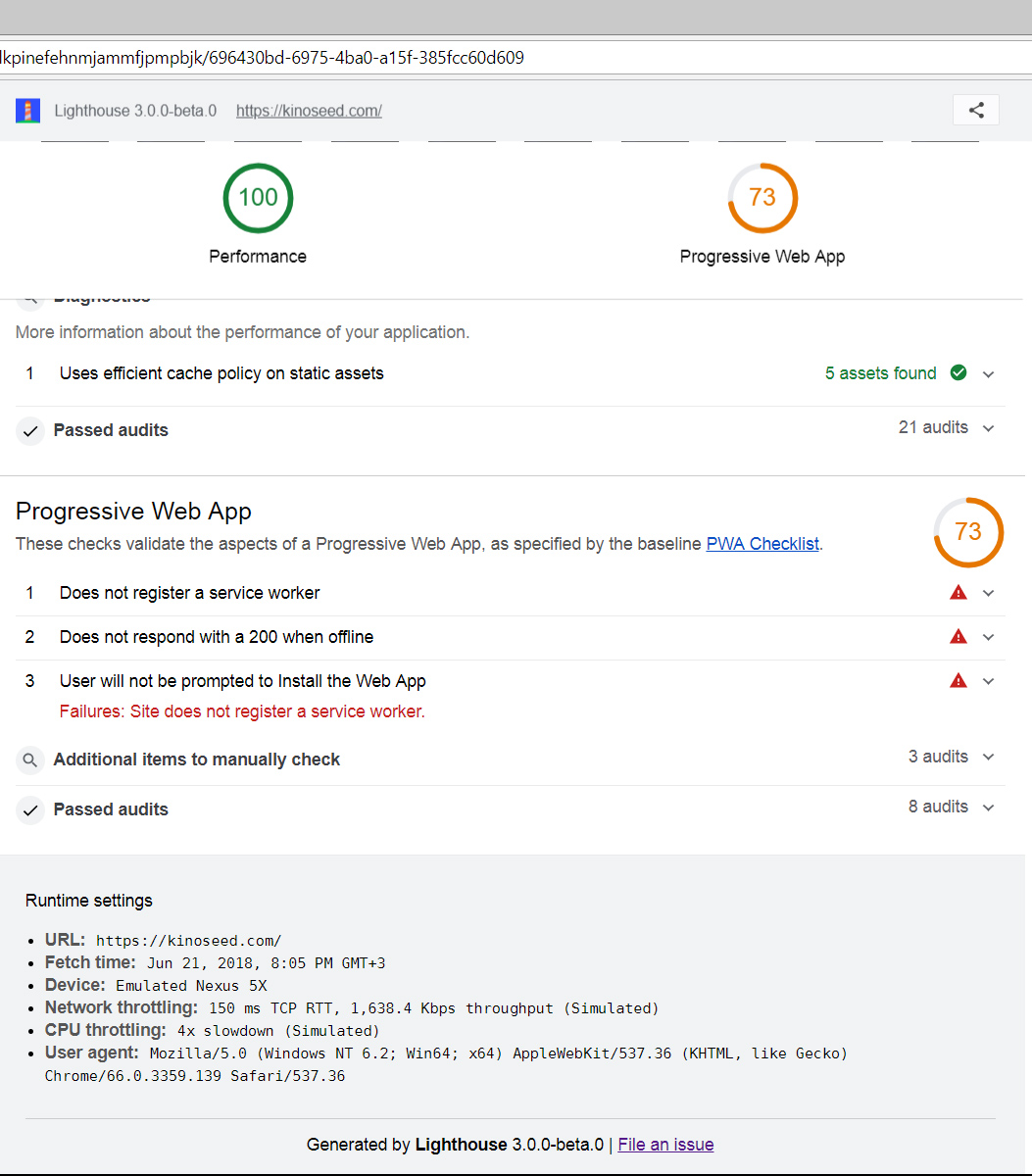Click 'Does not register a service worker' row

(510, 593)
